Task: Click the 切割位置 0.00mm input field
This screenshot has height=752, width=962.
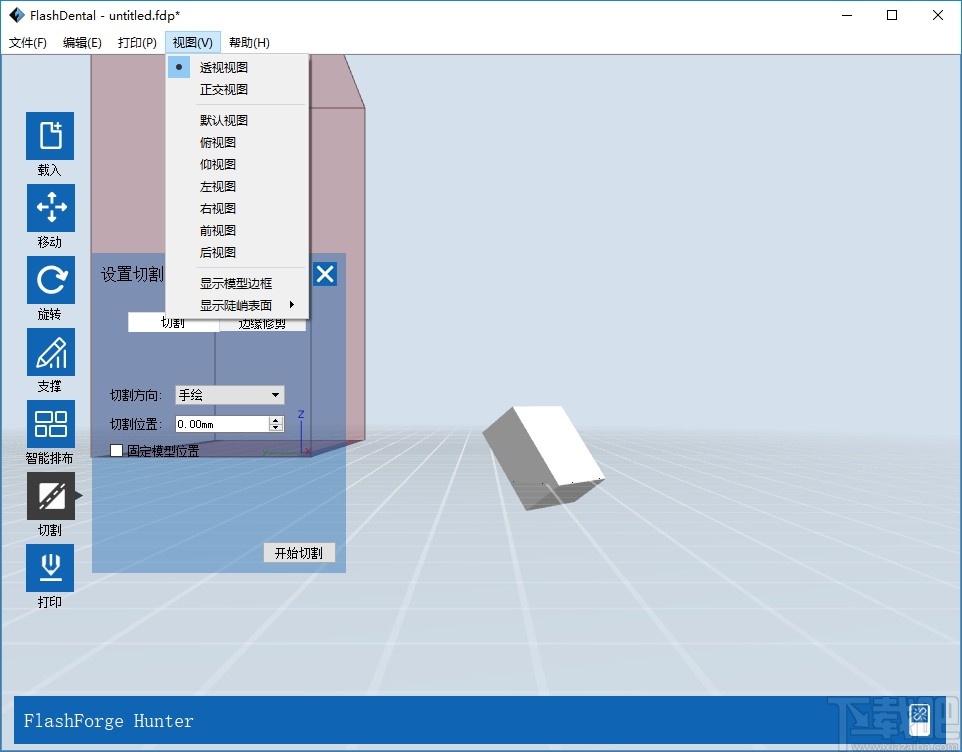Action: click(x=222, y=424)
